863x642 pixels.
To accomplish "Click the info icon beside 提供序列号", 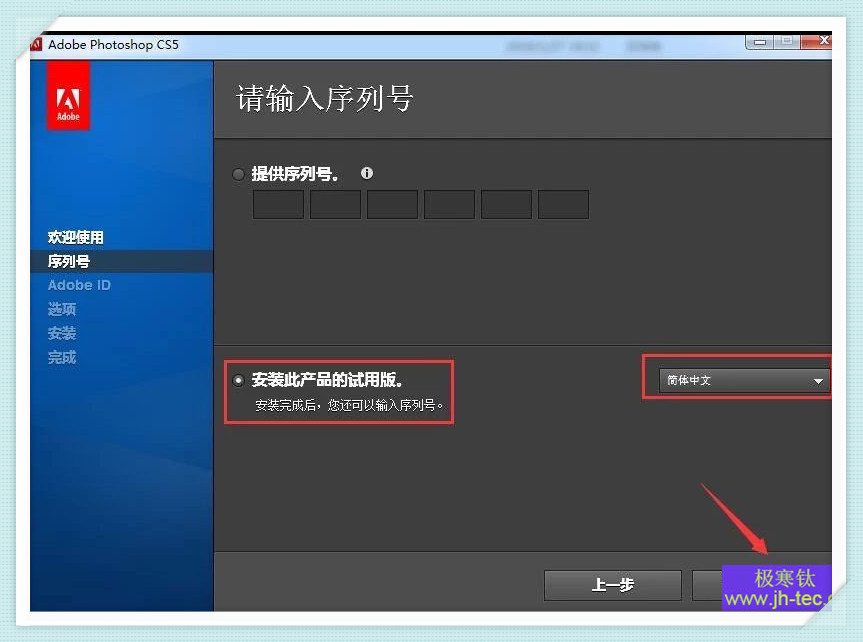I will pos(367,173).
